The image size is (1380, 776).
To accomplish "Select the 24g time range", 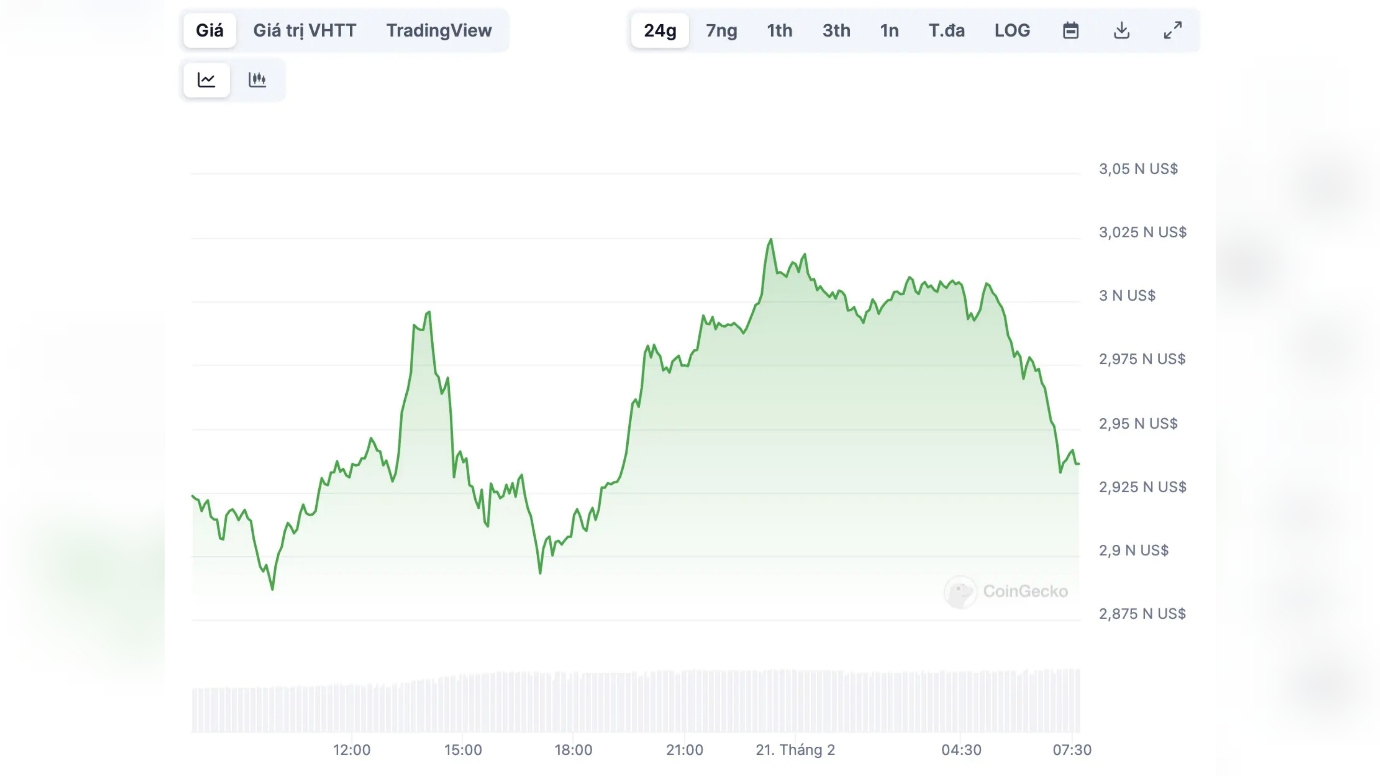I will click(660, 30).
